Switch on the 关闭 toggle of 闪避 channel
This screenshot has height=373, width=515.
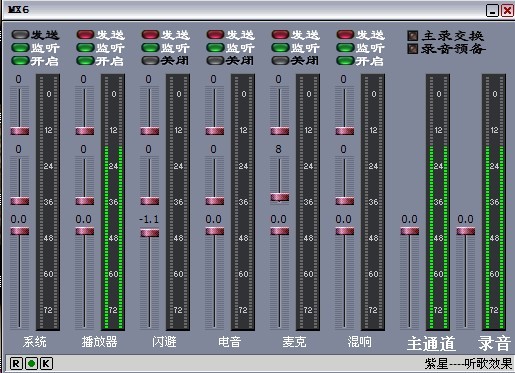click(x=150, y=61)
